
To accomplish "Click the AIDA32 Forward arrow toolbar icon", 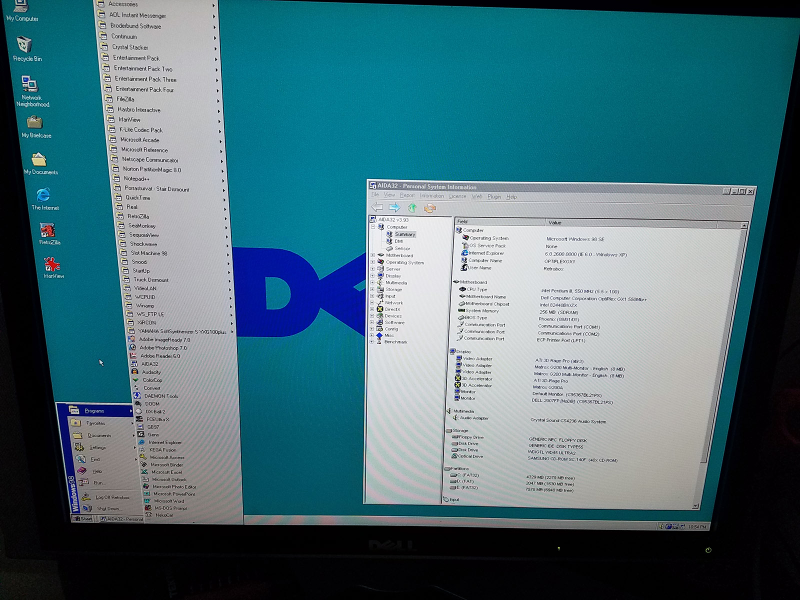I will tap(394, 207).
